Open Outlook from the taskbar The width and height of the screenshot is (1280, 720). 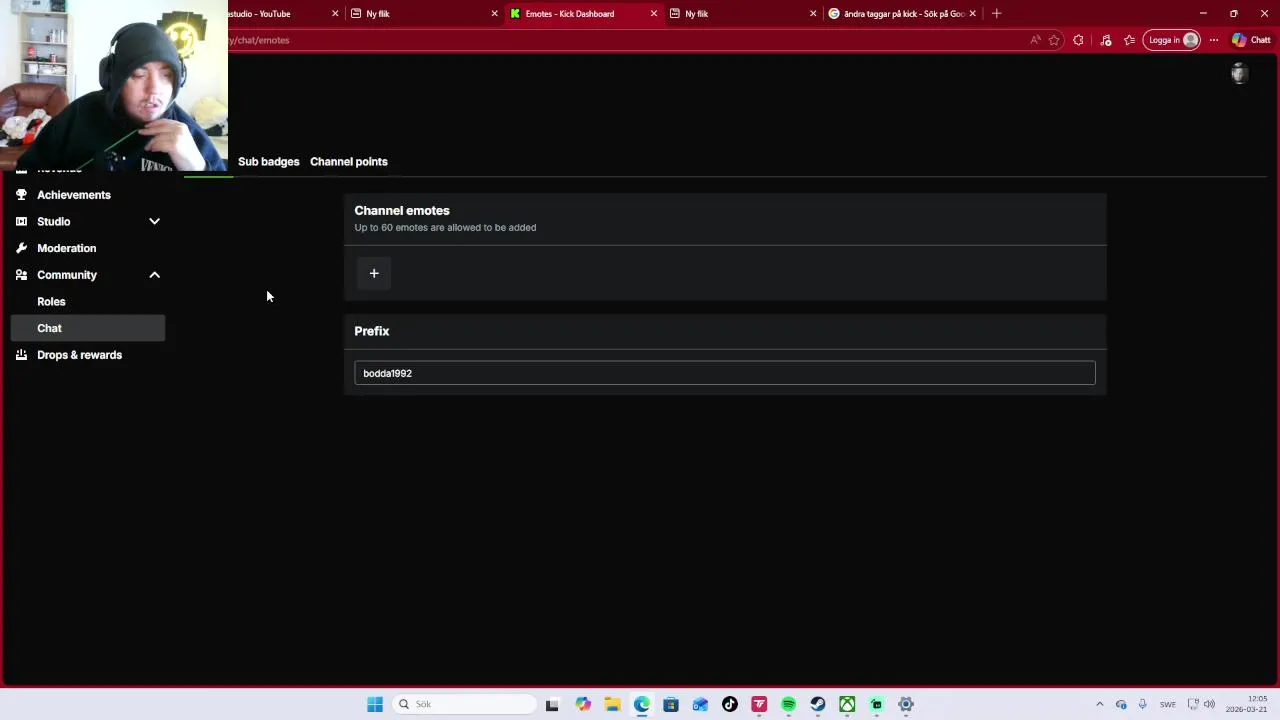[700, 704]
